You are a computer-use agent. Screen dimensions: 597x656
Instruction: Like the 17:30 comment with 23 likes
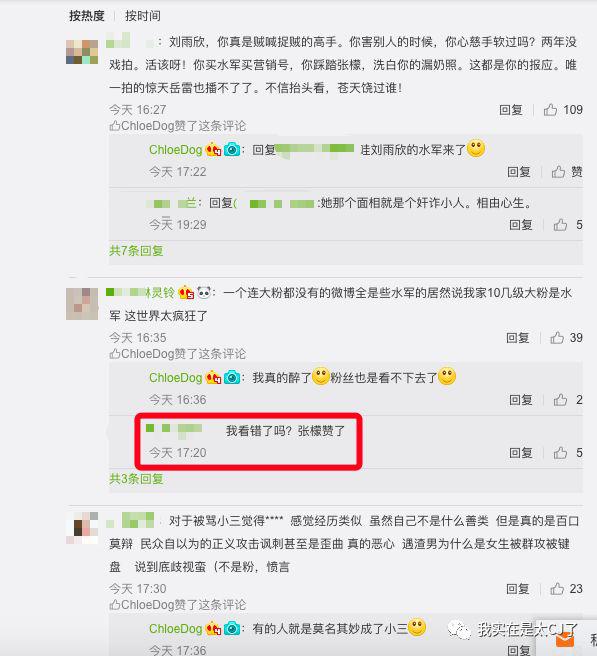pyautogui.click(x=557, y=589)
